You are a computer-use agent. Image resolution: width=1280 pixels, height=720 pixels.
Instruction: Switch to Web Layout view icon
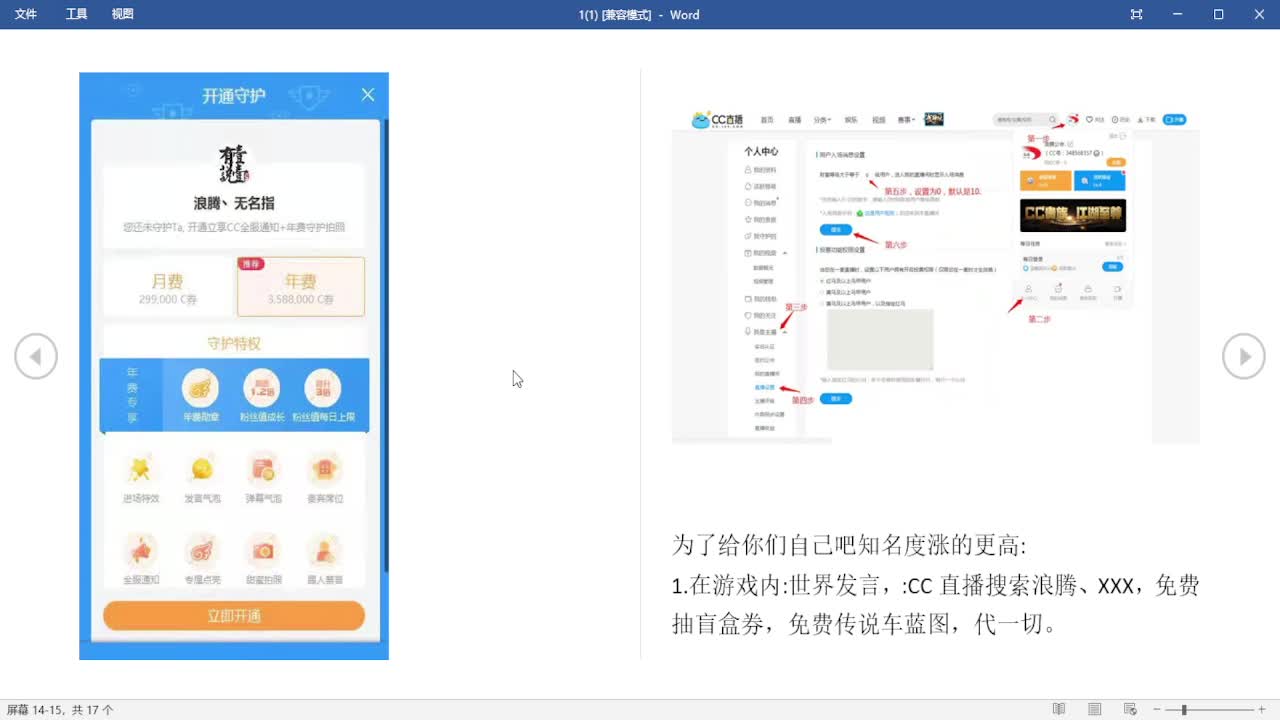click(x=1130, y=709)
